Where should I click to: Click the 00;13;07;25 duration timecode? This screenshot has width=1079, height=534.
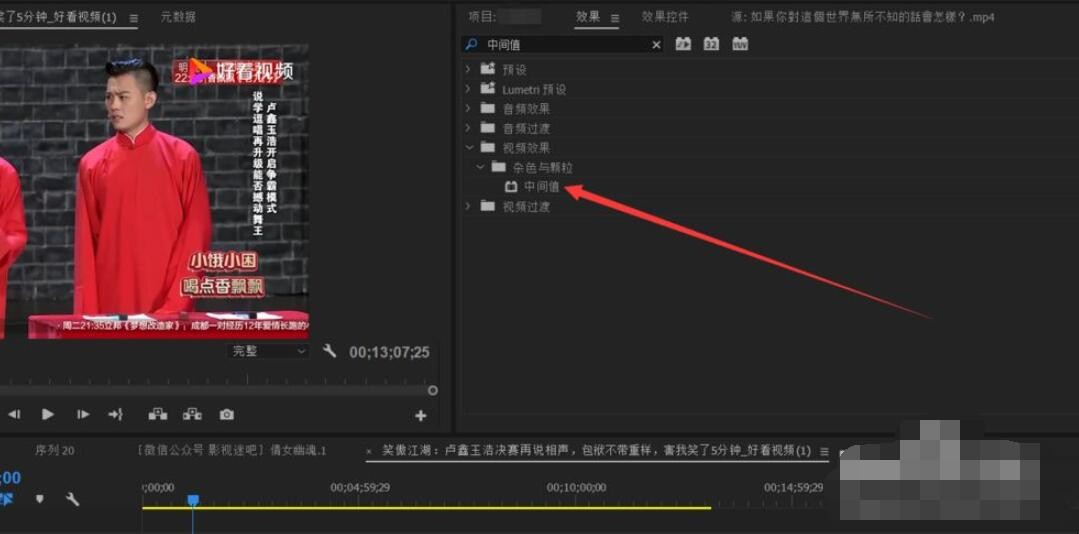[389, 352]
